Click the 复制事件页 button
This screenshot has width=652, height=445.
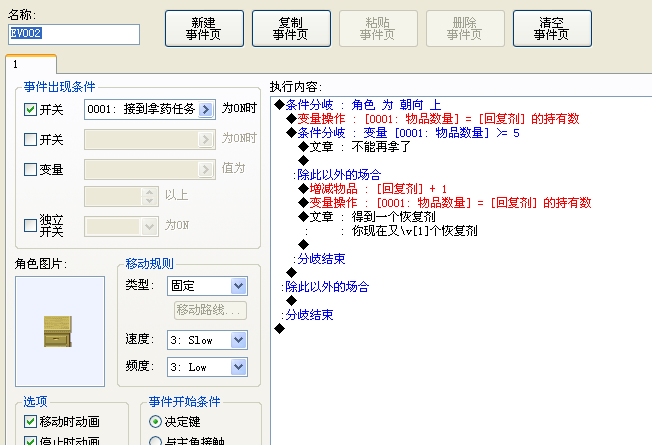[291, 28]
